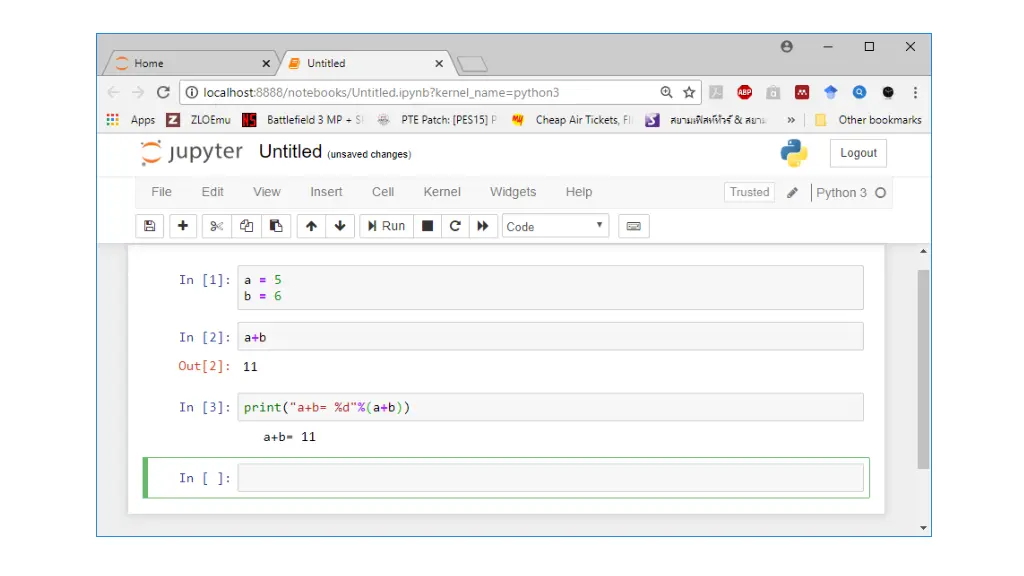Bookmark this page with the star icon
This screenshot has width=1024, height=576.
coord(689,92)
